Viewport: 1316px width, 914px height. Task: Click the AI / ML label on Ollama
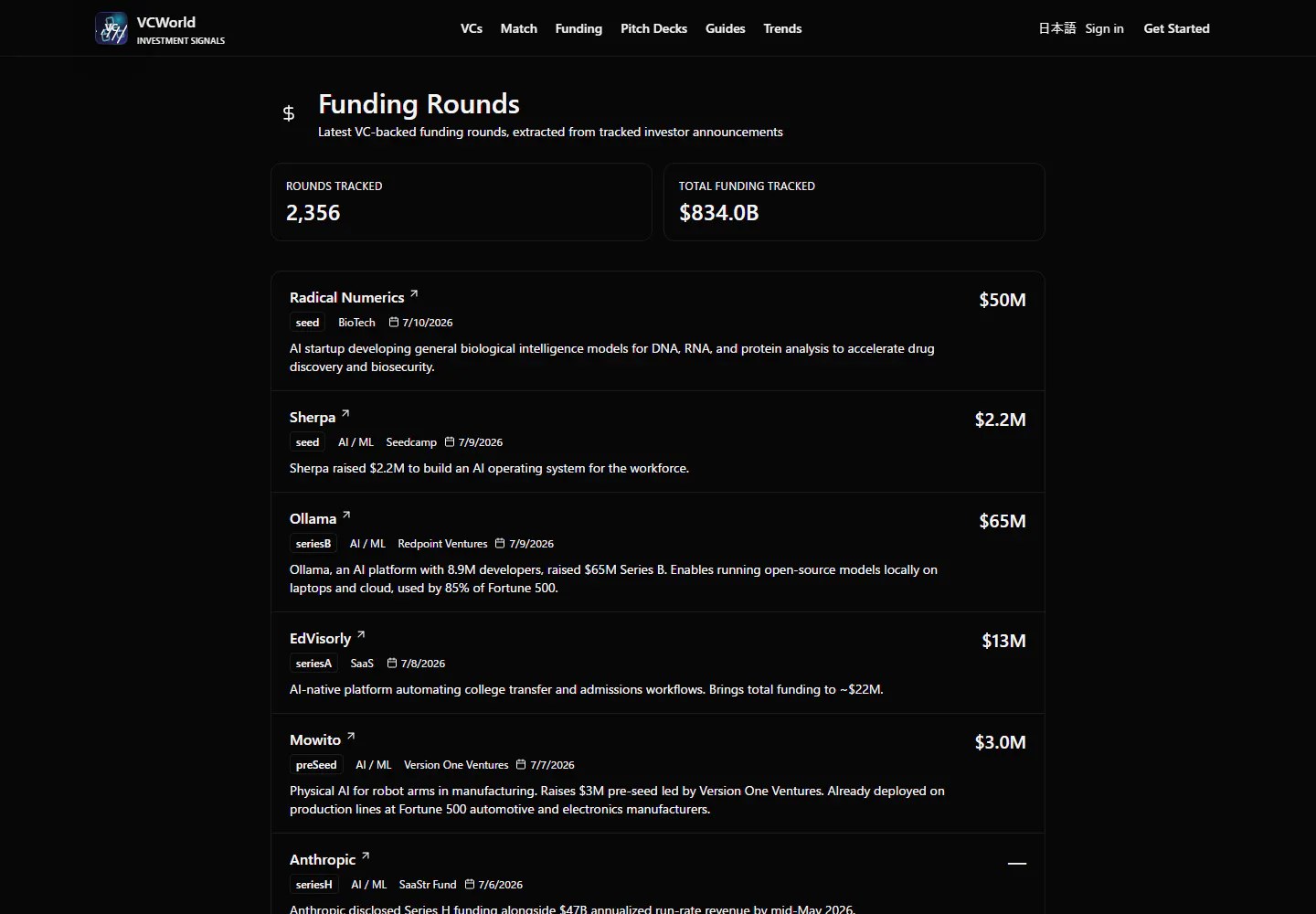coord(367,544)
